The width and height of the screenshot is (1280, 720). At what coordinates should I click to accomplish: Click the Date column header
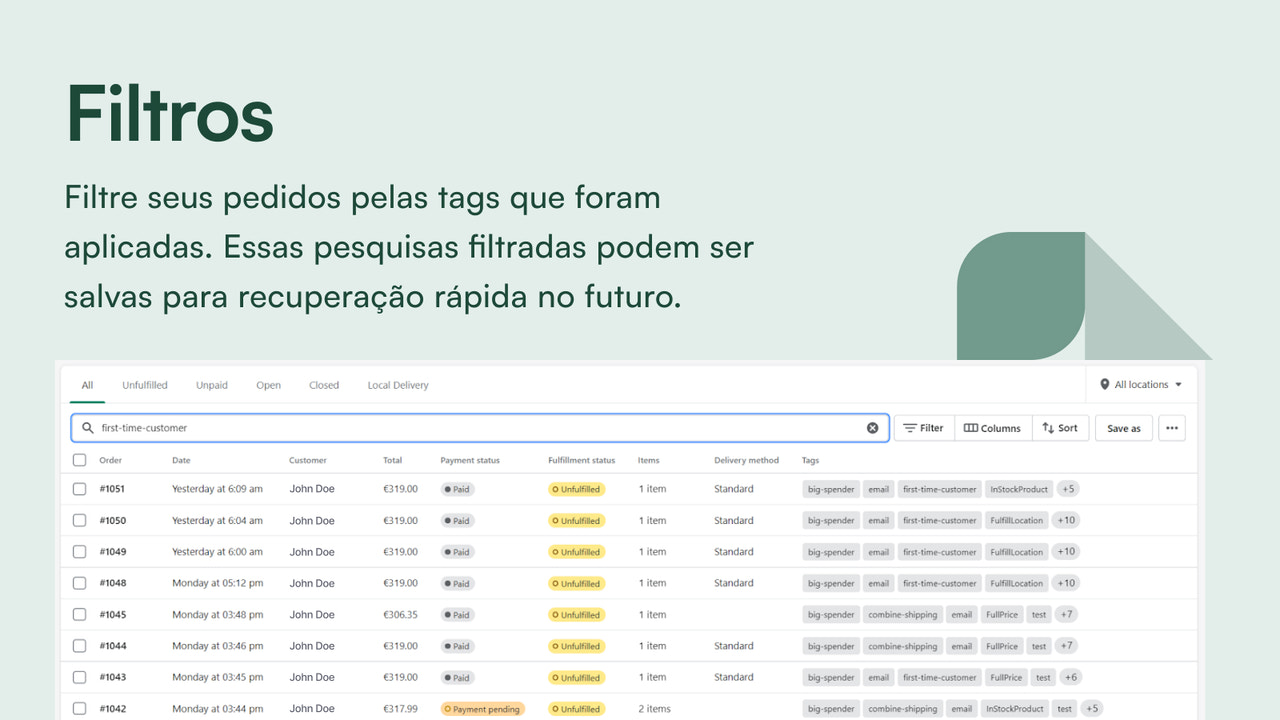coord(181,460)
